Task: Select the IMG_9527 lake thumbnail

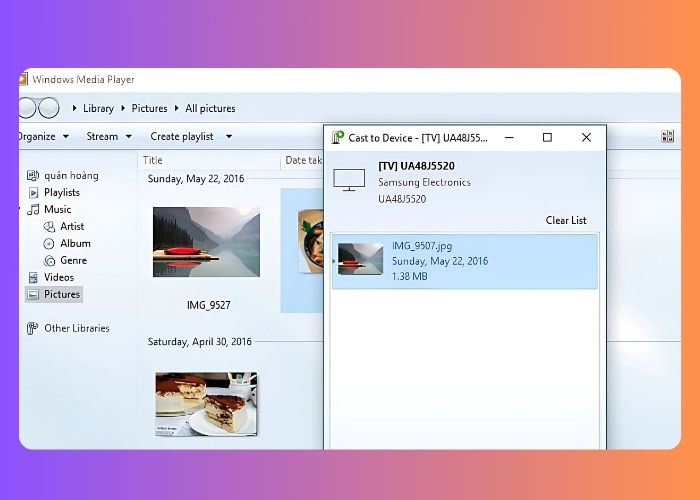Action: 206,242
